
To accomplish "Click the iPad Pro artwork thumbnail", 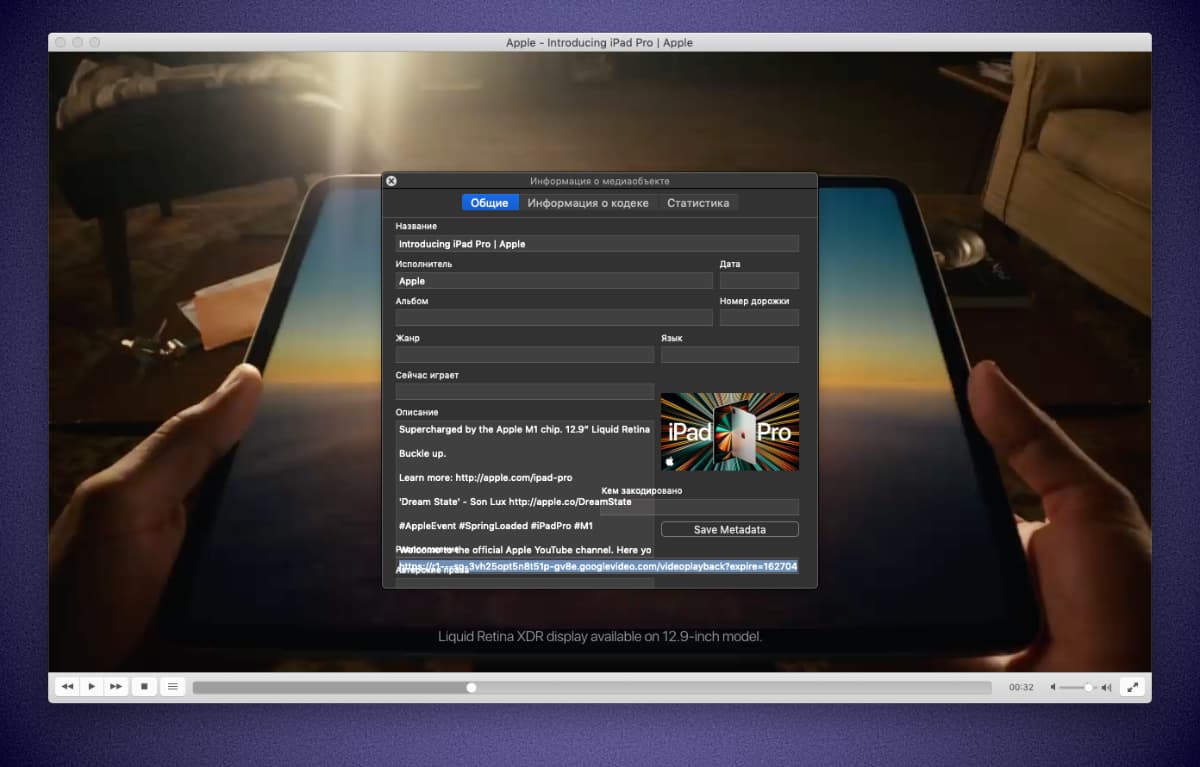I will coord(729,431).
